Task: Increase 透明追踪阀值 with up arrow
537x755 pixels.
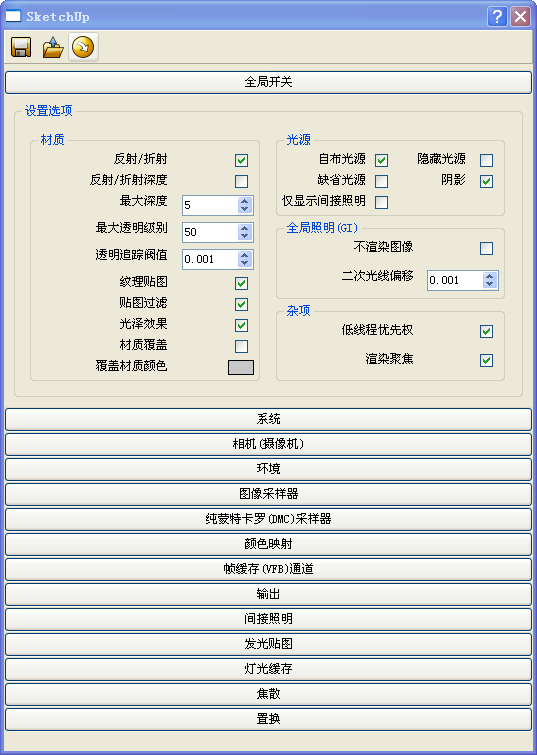Action: point(245,255)
